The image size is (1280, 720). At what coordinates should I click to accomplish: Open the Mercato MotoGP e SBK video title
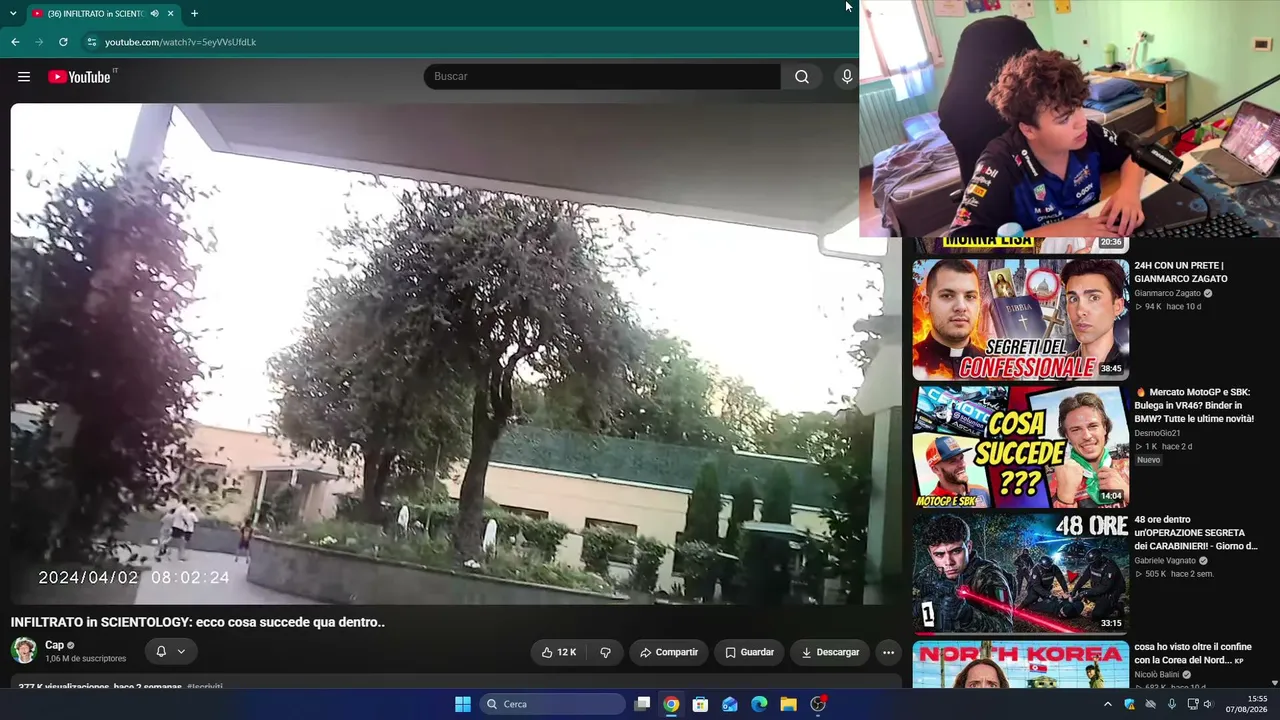click(x=1194, y=405)
